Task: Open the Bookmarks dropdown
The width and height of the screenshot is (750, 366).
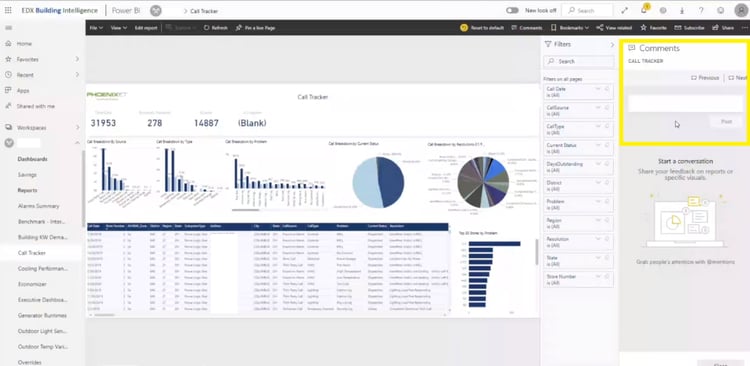Action: coord(570,28)
